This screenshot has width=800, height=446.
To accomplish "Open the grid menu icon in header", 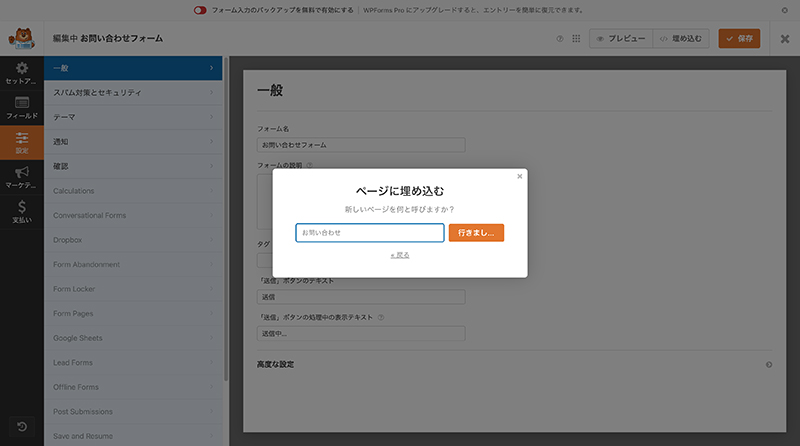I will [x=576, y=39].
